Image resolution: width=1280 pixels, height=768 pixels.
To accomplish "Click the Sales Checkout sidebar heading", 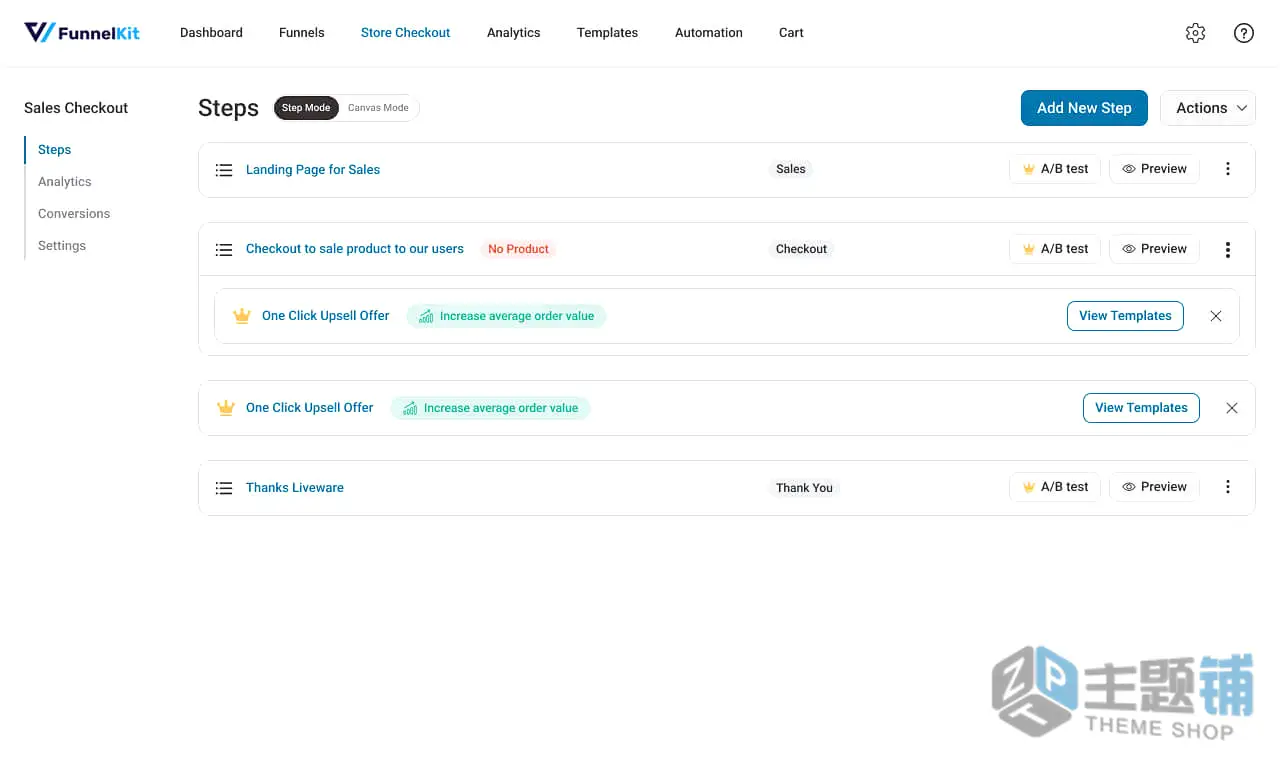I will point(76,108).
